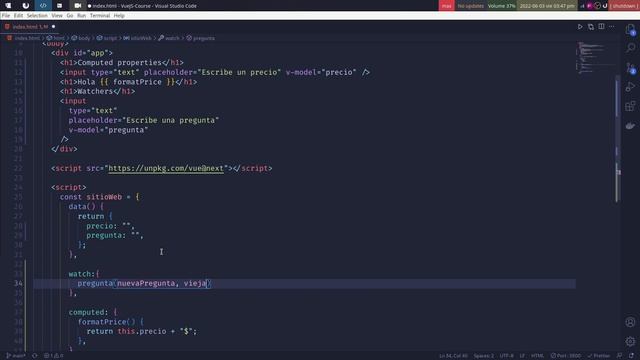Click the video camera icon in top panel
This screenshot has height=360, width=640.
78,6
